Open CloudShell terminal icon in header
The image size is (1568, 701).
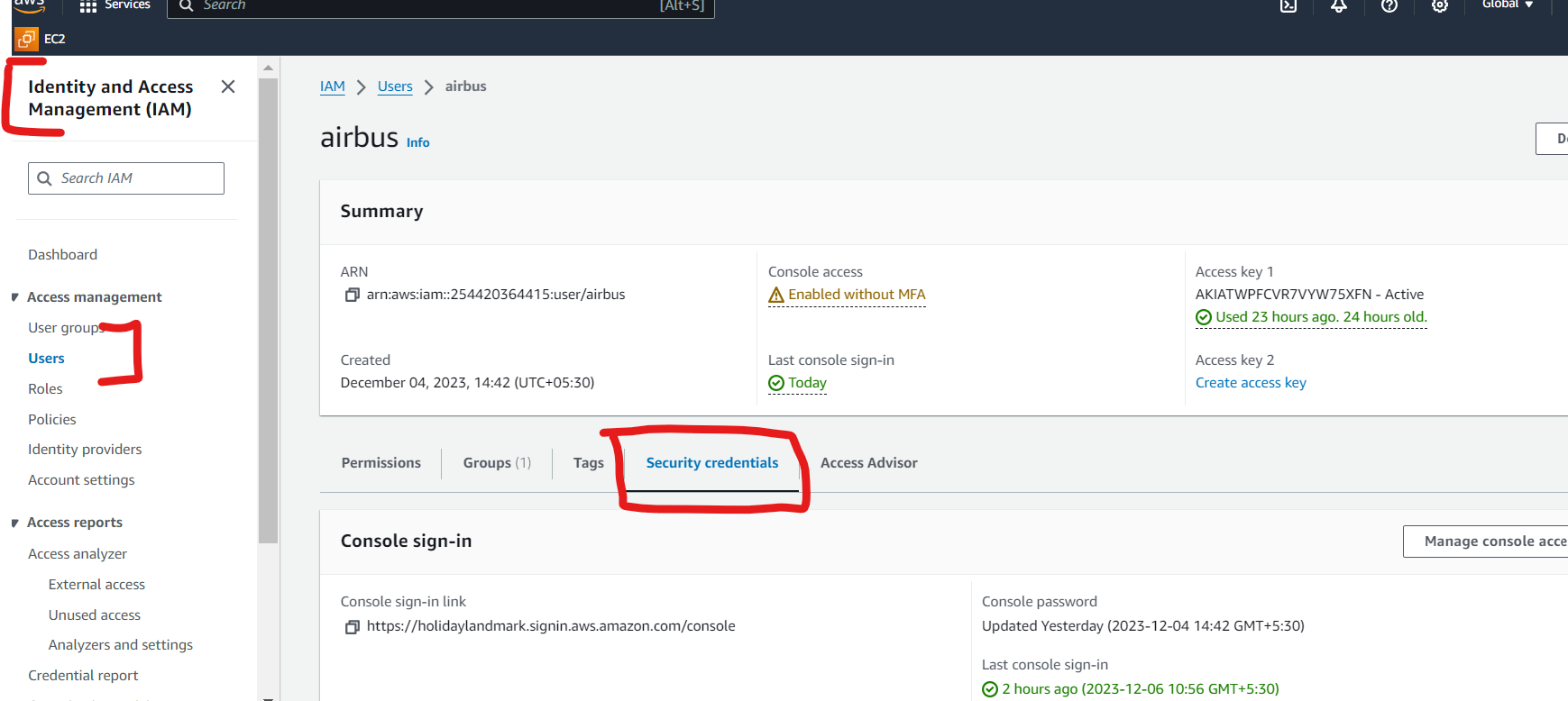1288,6
